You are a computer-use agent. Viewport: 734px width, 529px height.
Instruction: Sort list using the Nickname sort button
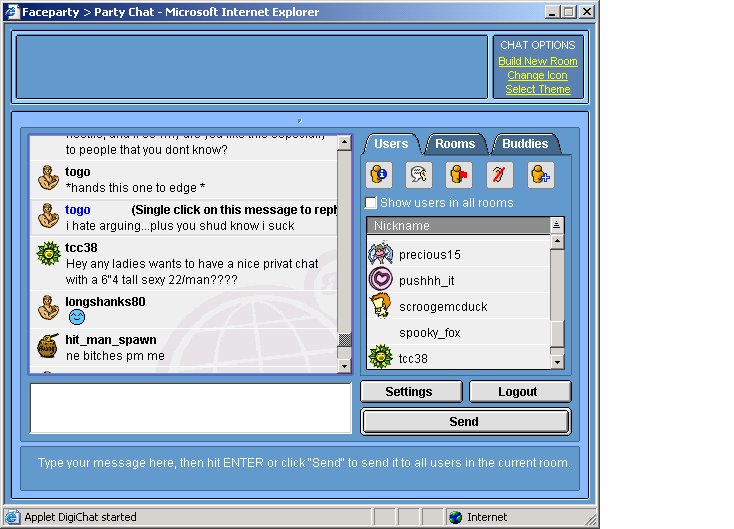[556, 225]
